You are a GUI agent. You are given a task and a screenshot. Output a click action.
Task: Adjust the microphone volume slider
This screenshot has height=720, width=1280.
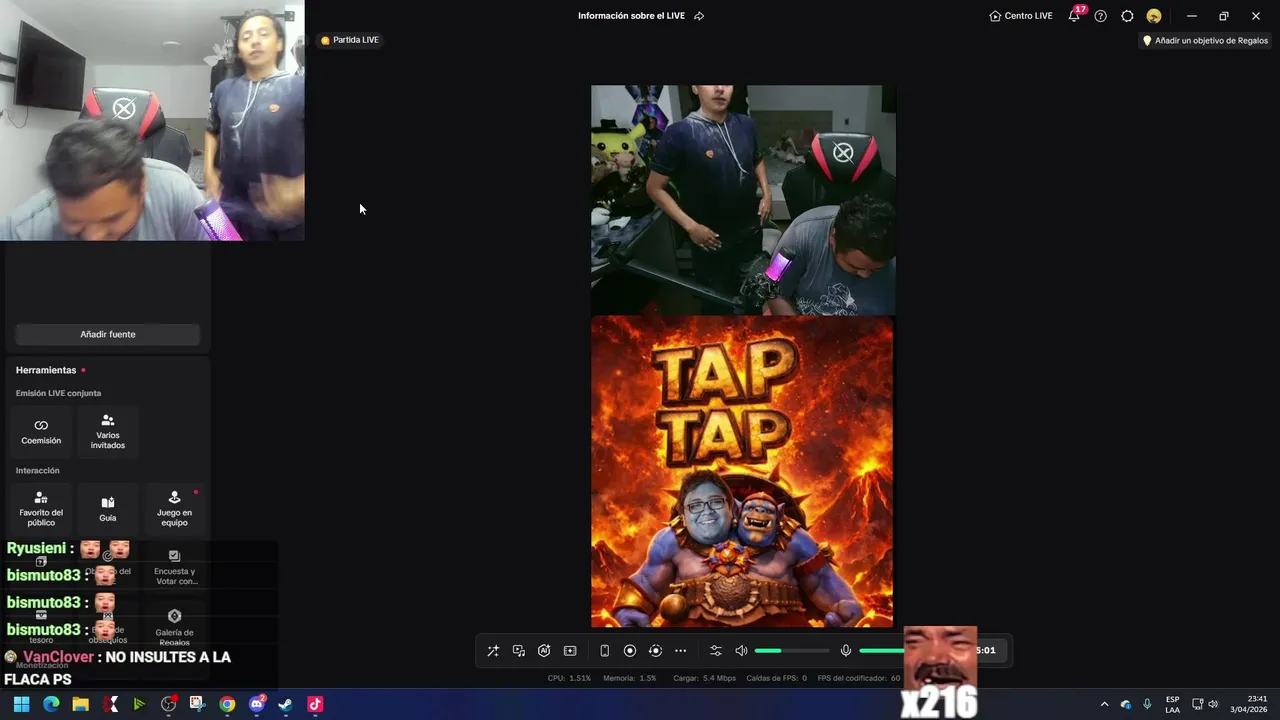882,651
